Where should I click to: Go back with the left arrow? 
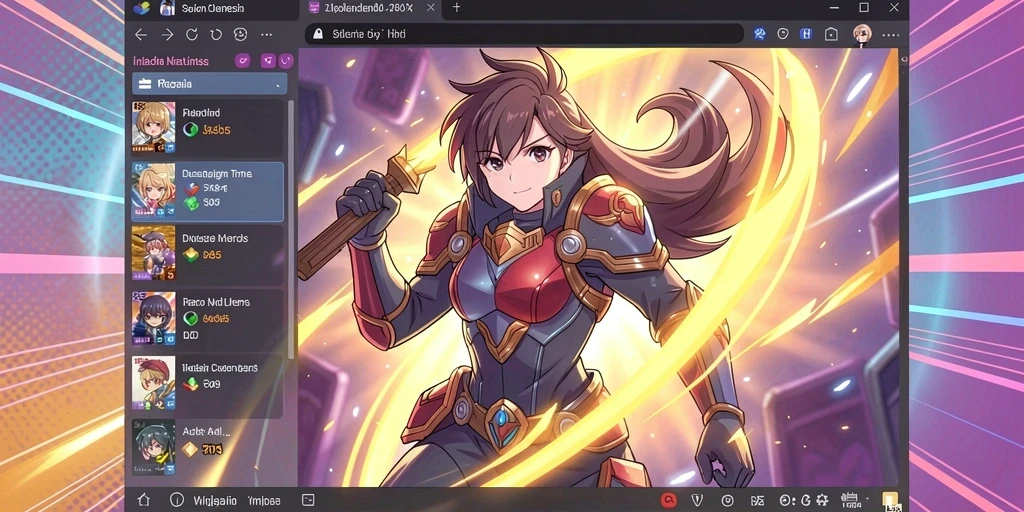pos(141,35)
